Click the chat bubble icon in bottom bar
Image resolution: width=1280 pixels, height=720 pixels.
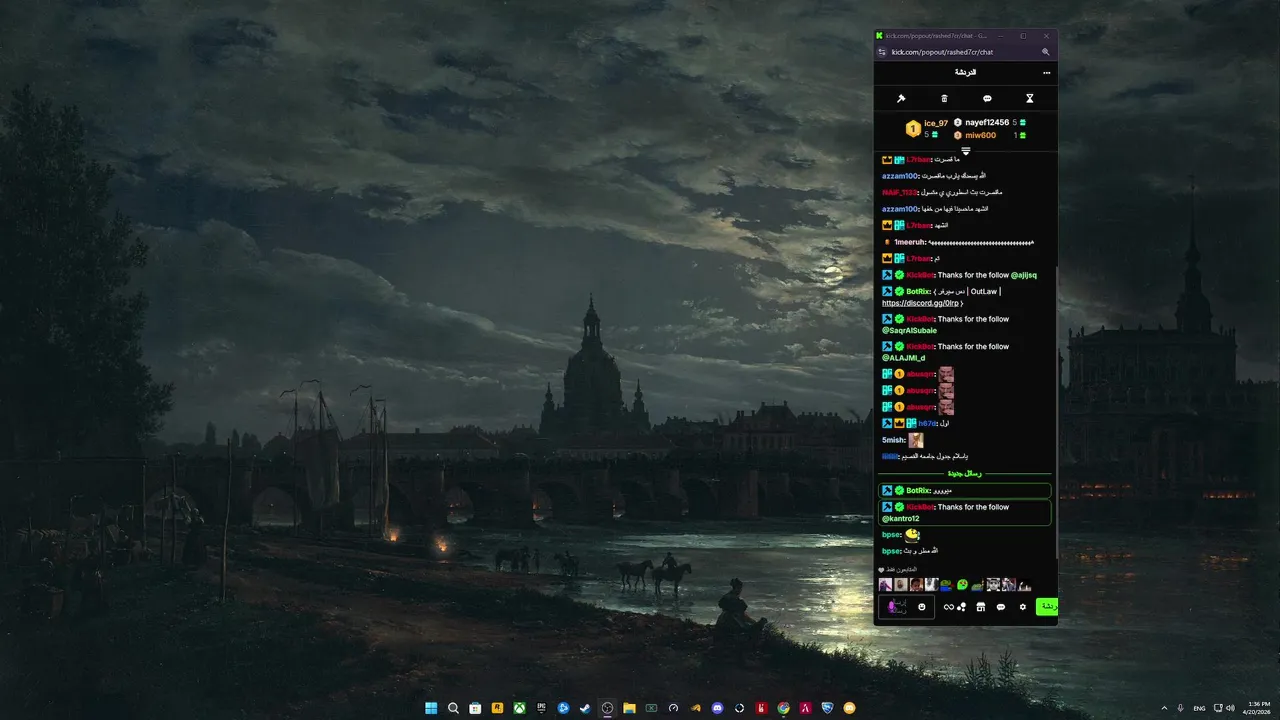click(1001, 607)
